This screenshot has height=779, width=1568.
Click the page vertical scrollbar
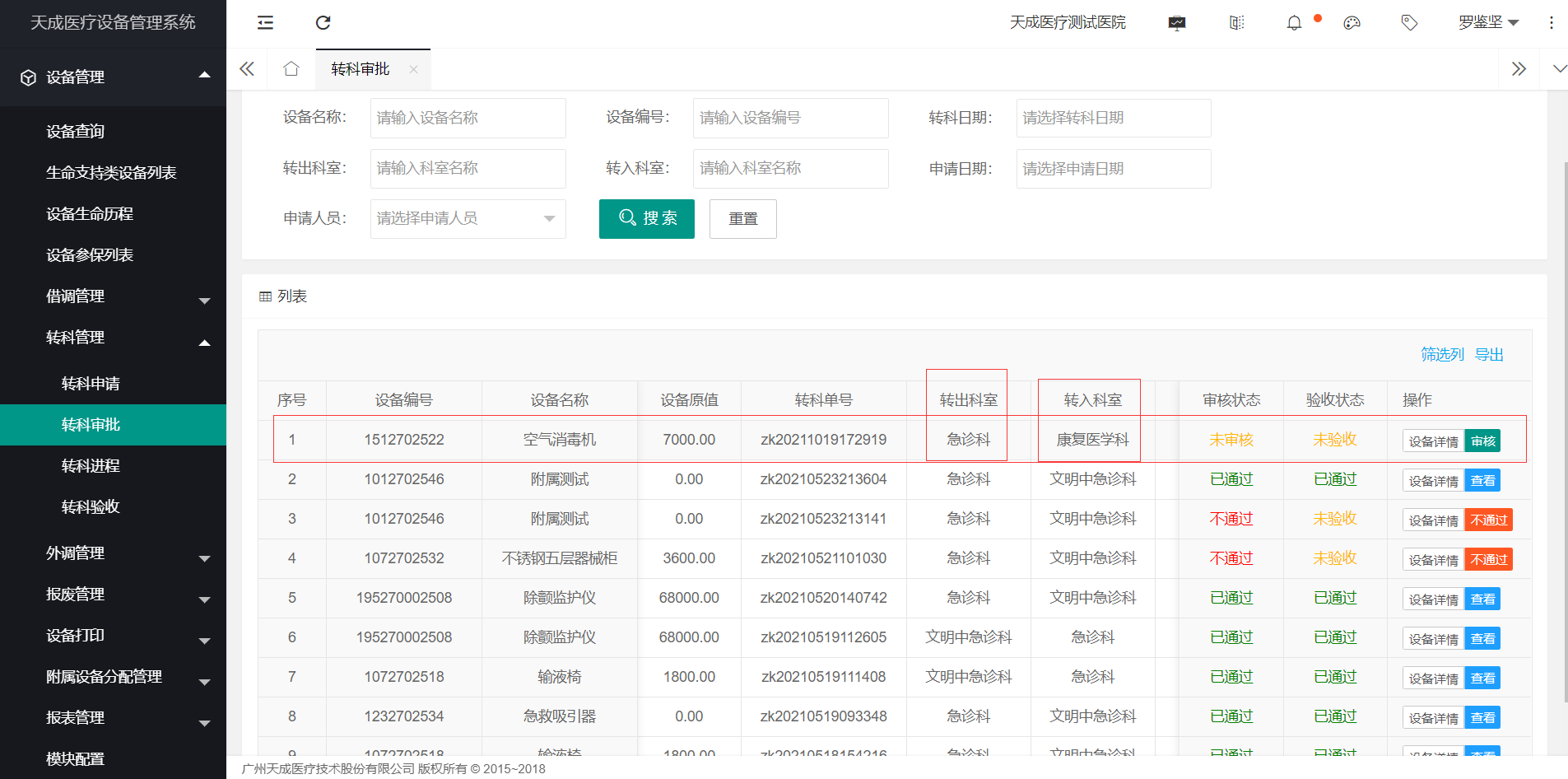pos(1566,432)
